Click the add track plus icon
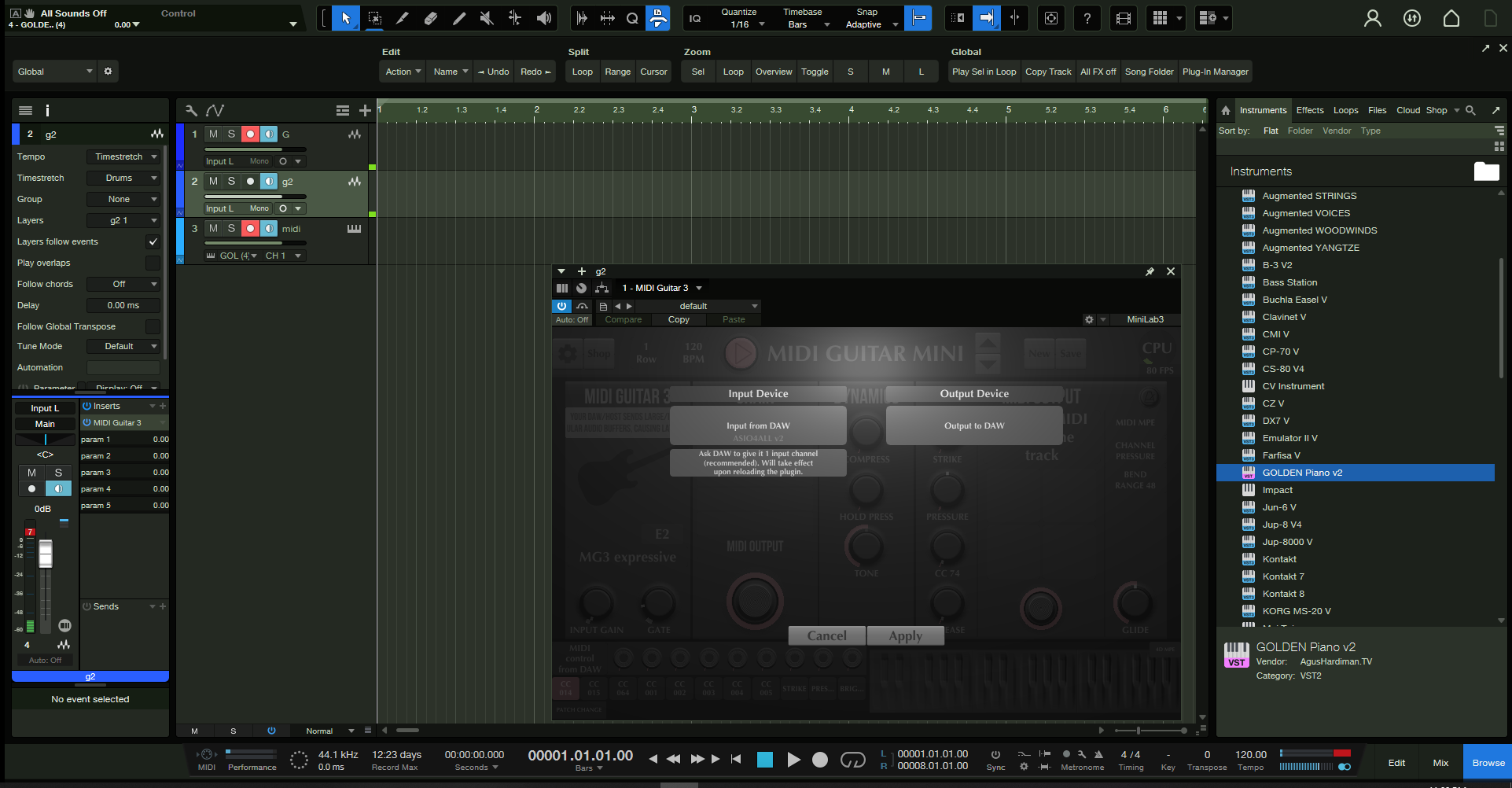 click(365, 111)
